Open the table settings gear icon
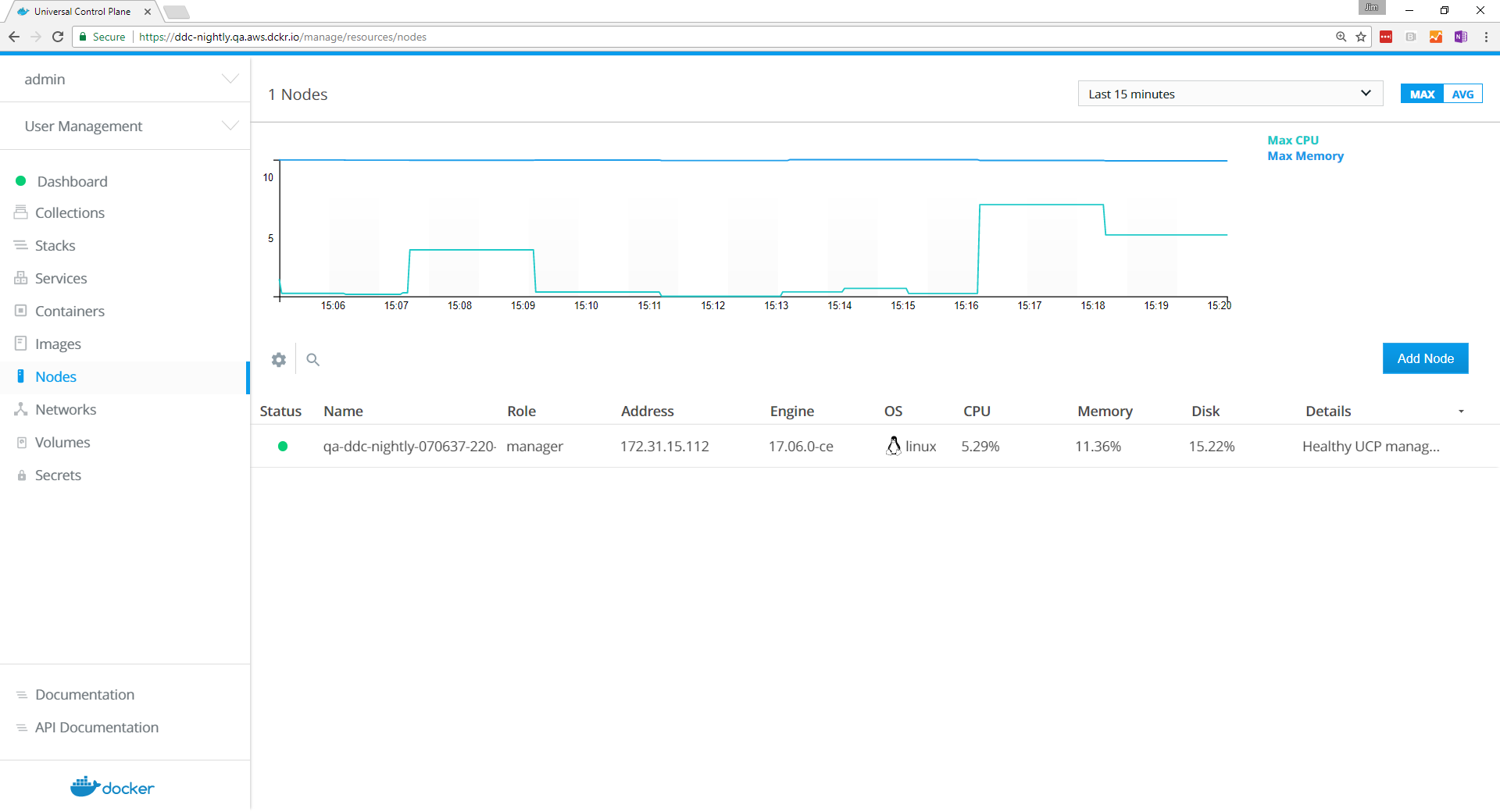The height and width of the screenshot is (812, 1500). 279,360
